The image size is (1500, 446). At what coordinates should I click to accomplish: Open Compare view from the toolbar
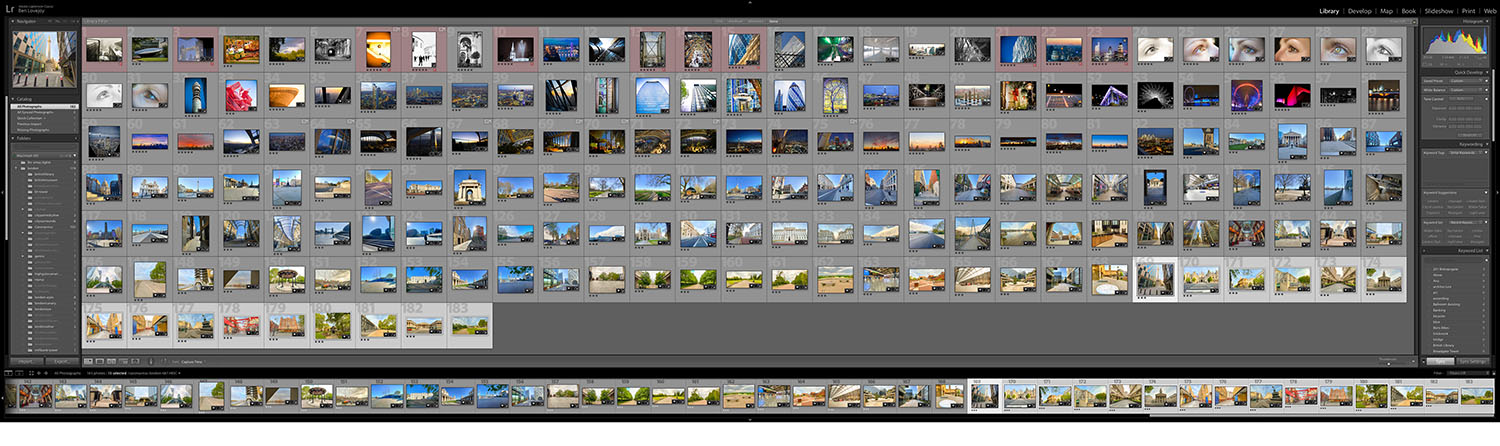click(113, 361)
